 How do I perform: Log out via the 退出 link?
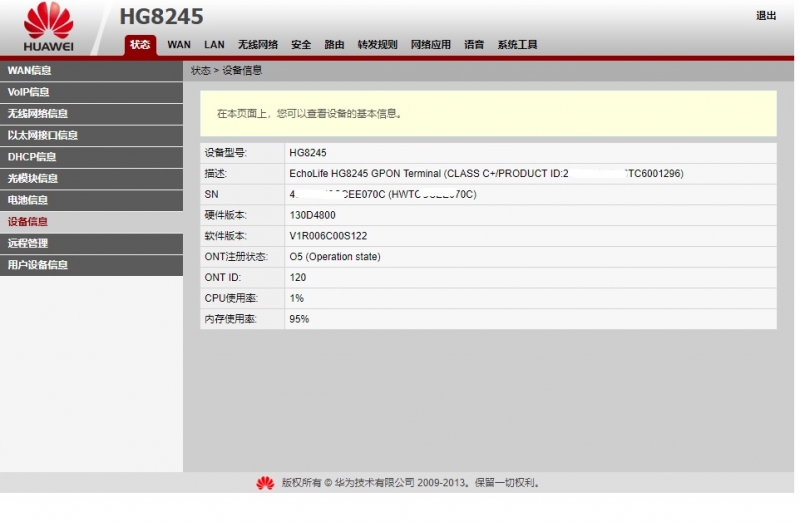tap(766, 16)
